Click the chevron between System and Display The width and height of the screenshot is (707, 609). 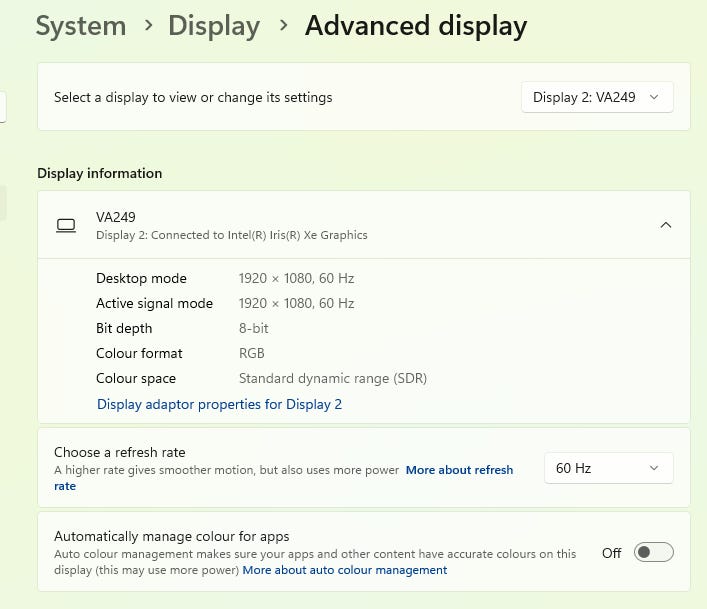(x=147, y=26)
